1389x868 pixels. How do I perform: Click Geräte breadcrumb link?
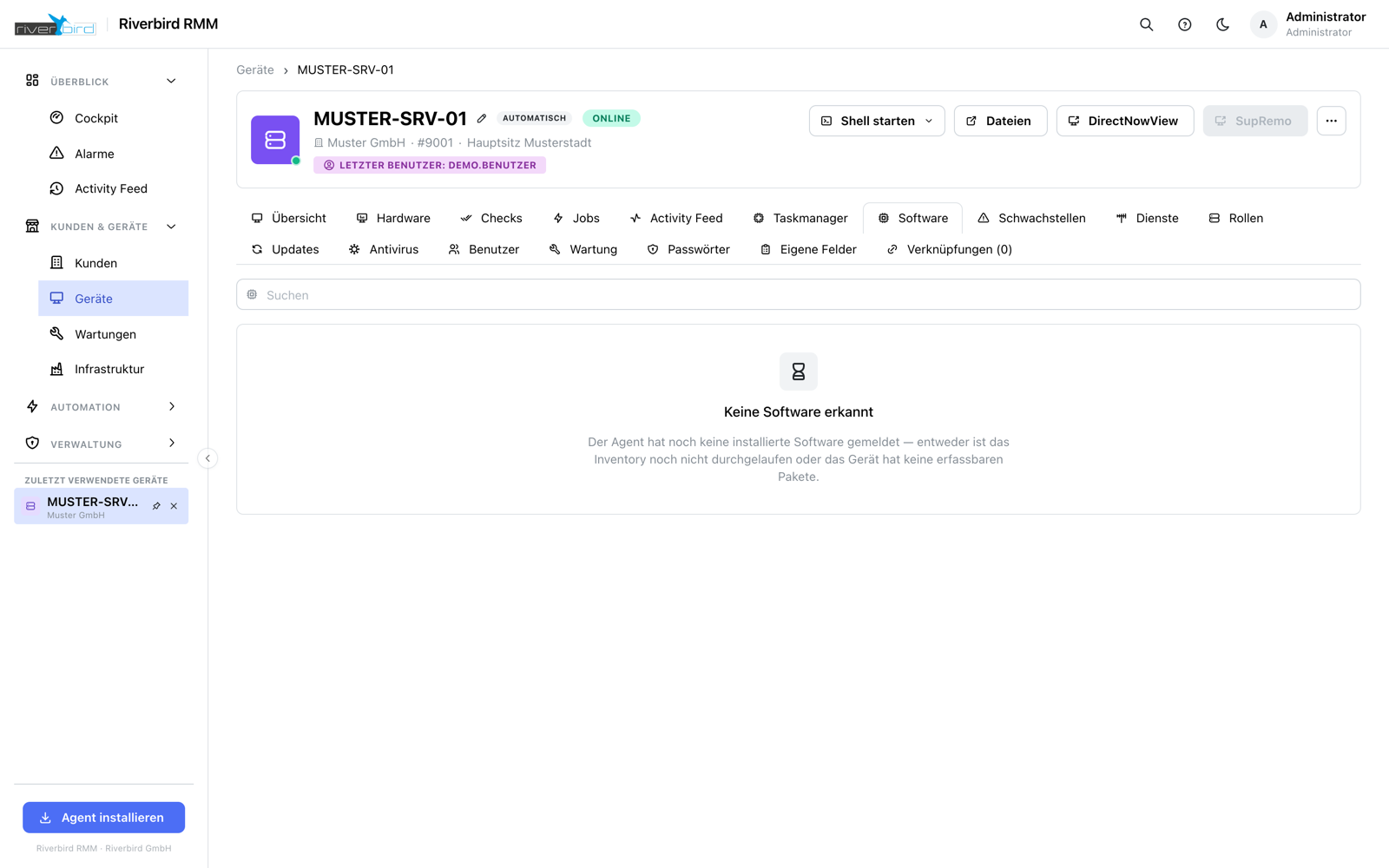(x=255, y=70)
